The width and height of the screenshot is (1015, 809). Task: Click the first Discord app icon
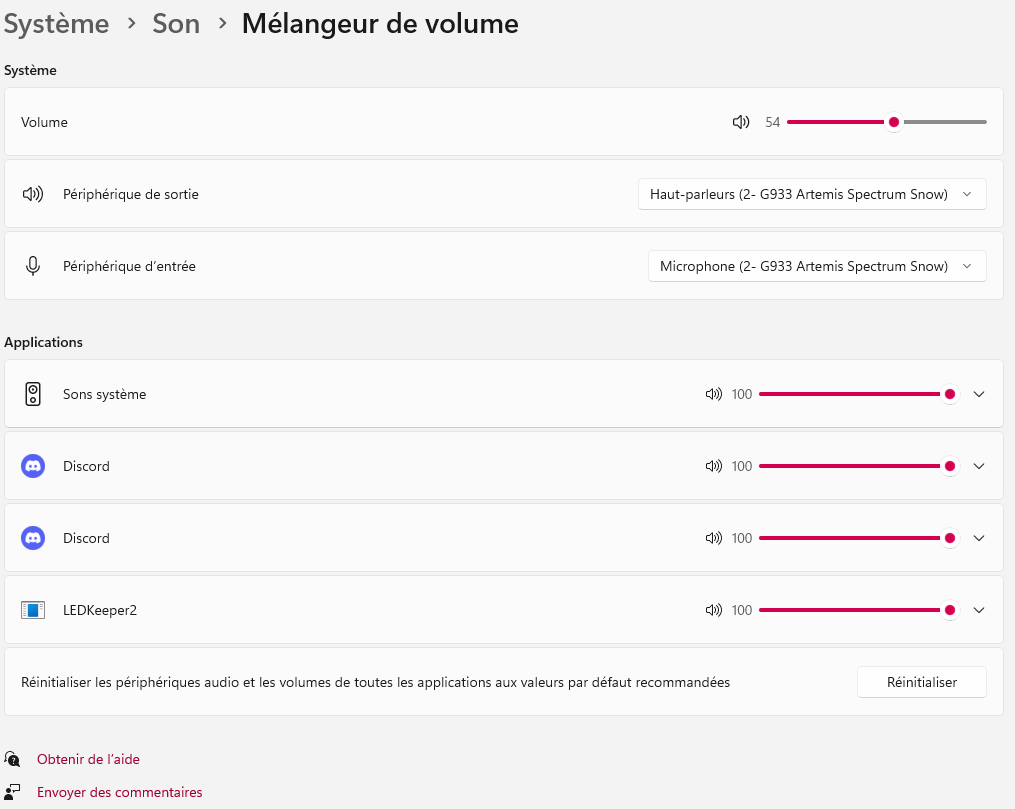point(33,466)
